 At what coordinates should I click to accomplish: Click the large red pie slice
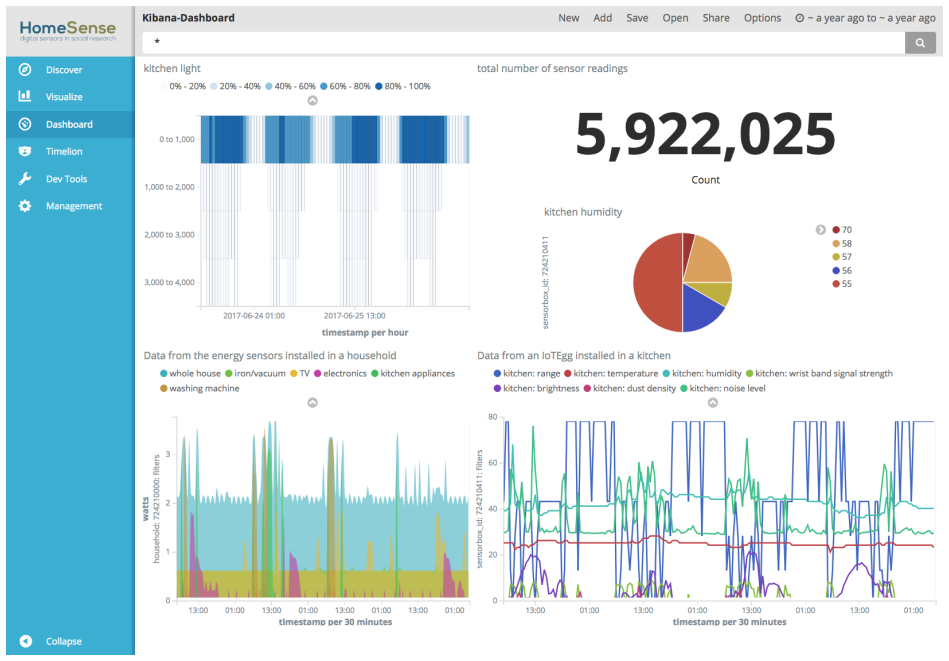657,282
